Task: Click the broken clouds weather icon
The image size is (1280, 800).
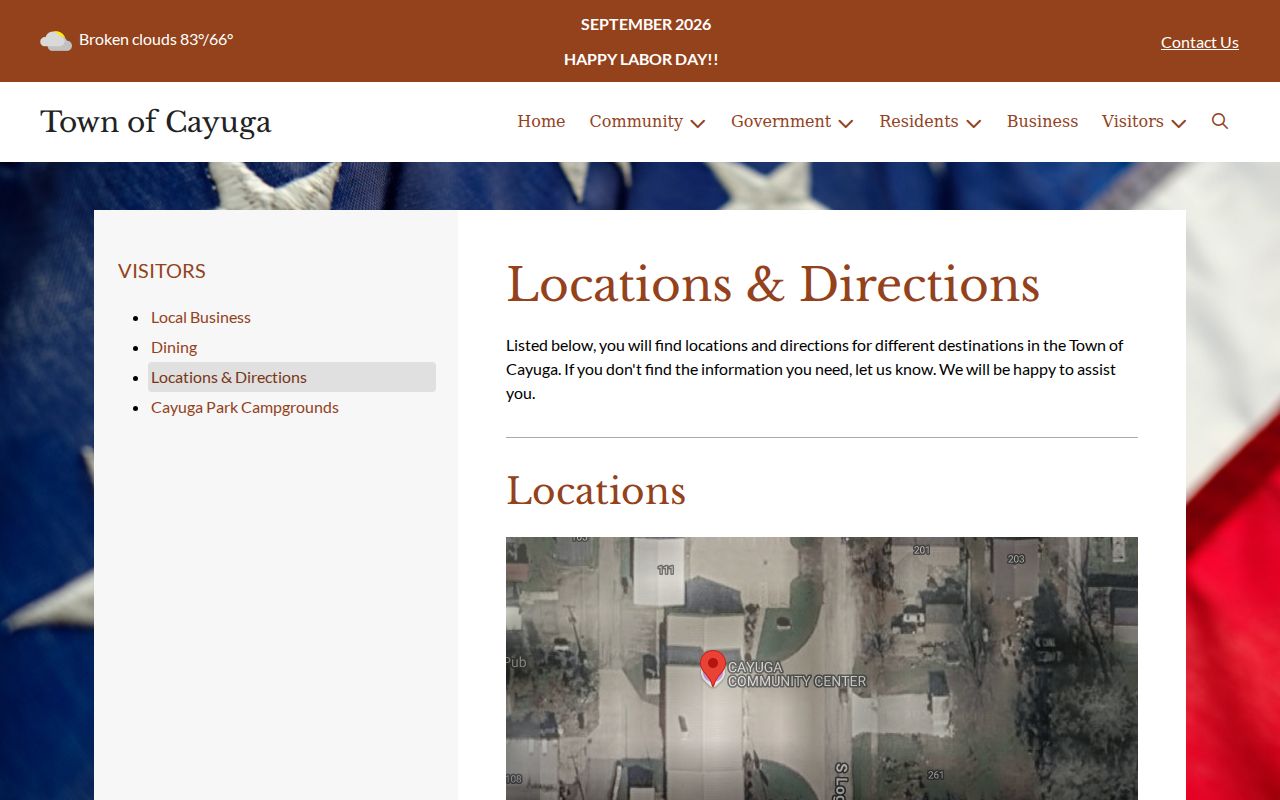Action: tap(55, 41)
